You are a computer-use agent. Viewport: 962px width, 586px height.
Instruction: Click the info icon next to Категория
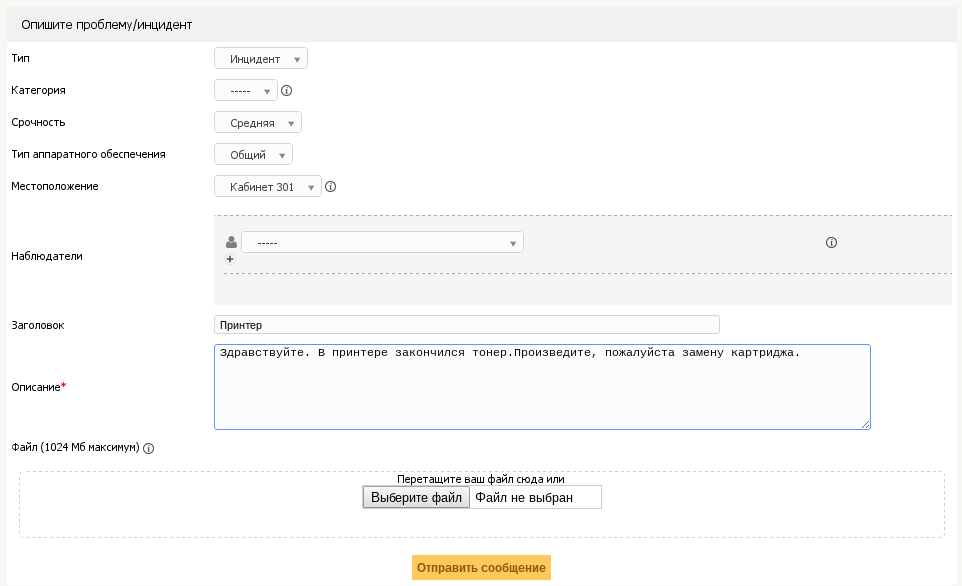coord(287,91)
